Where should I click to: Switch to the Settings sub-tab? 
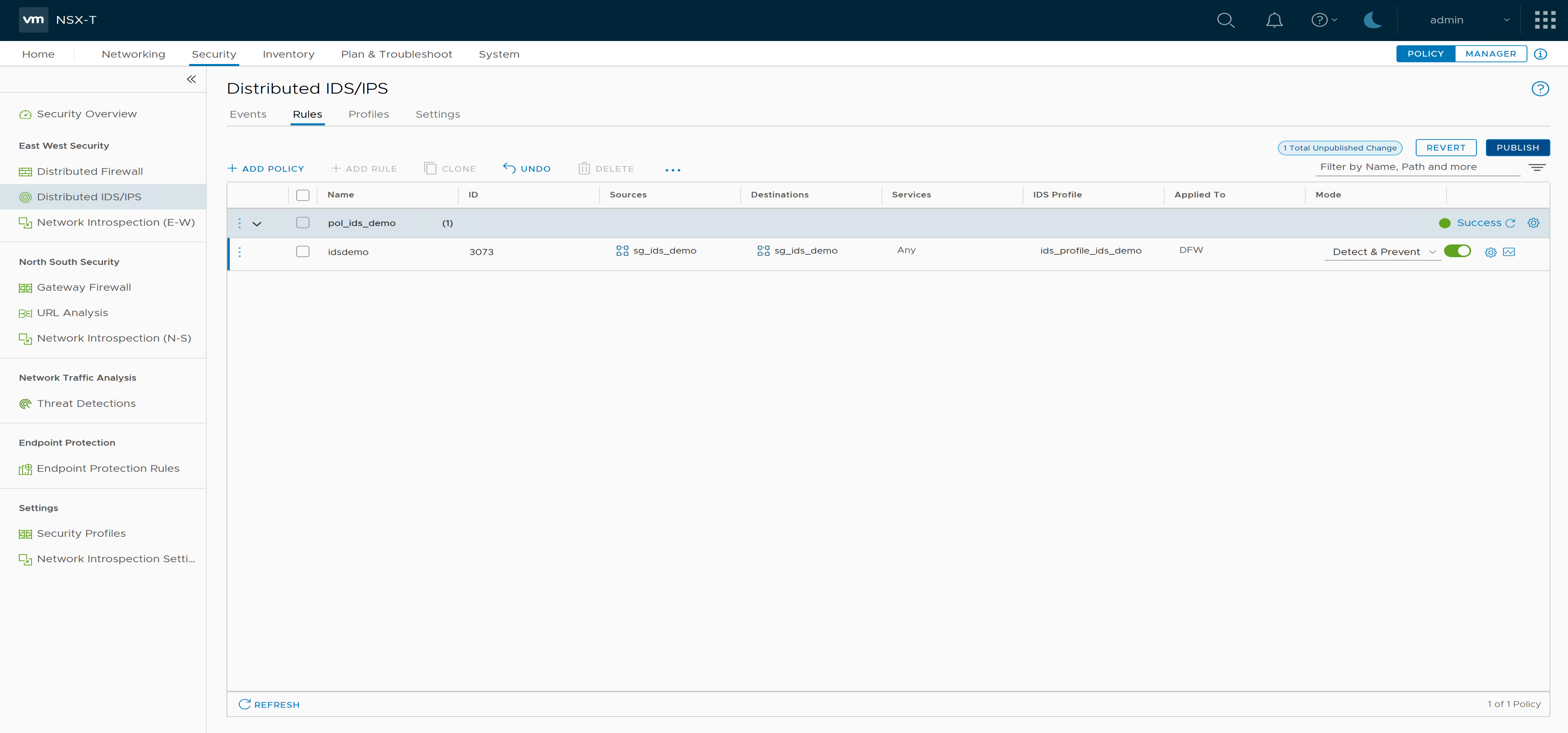click(x=437, y=114)
